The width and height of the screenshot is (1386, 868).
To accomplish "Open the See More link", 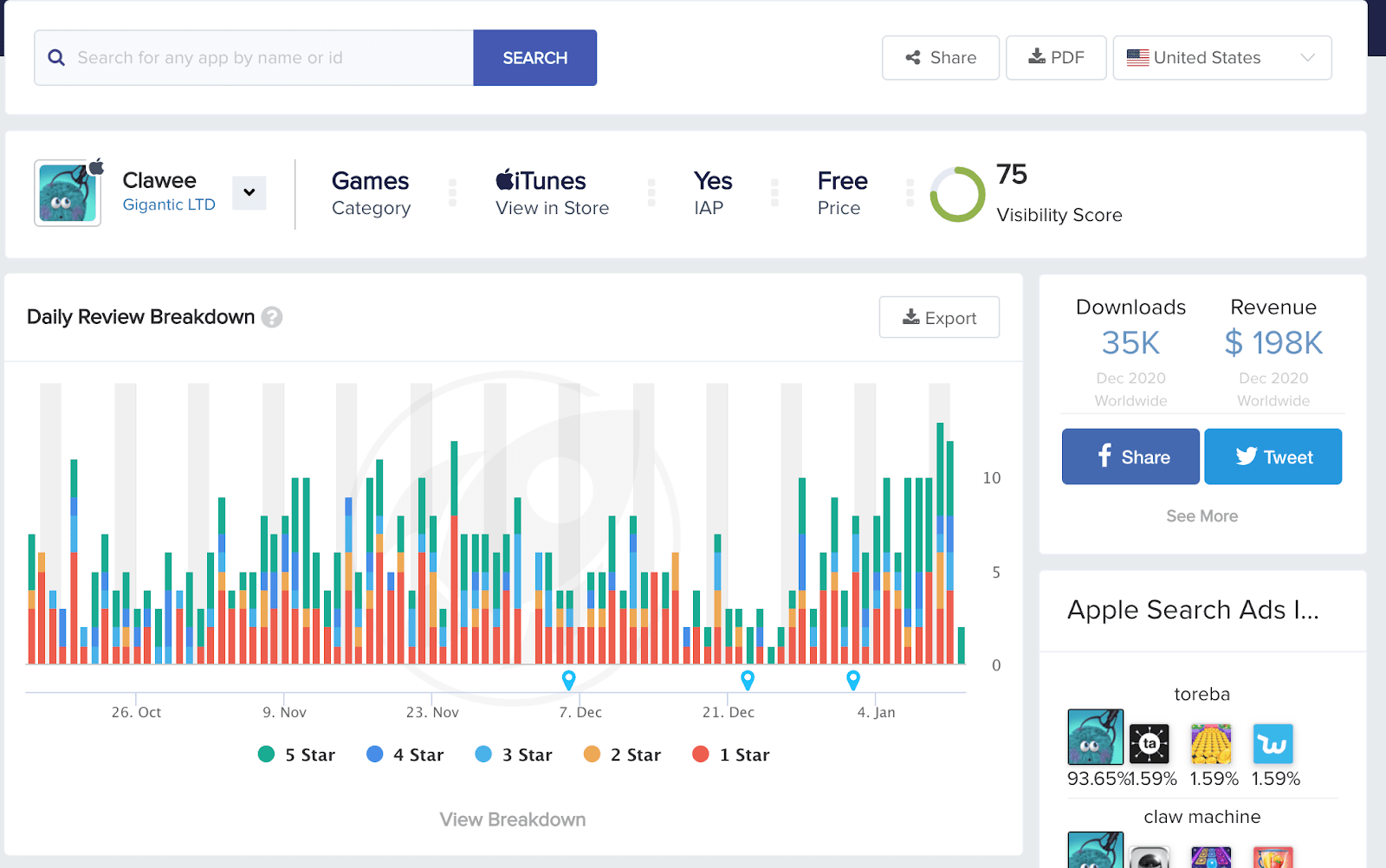I will [x=1201, y=516].
